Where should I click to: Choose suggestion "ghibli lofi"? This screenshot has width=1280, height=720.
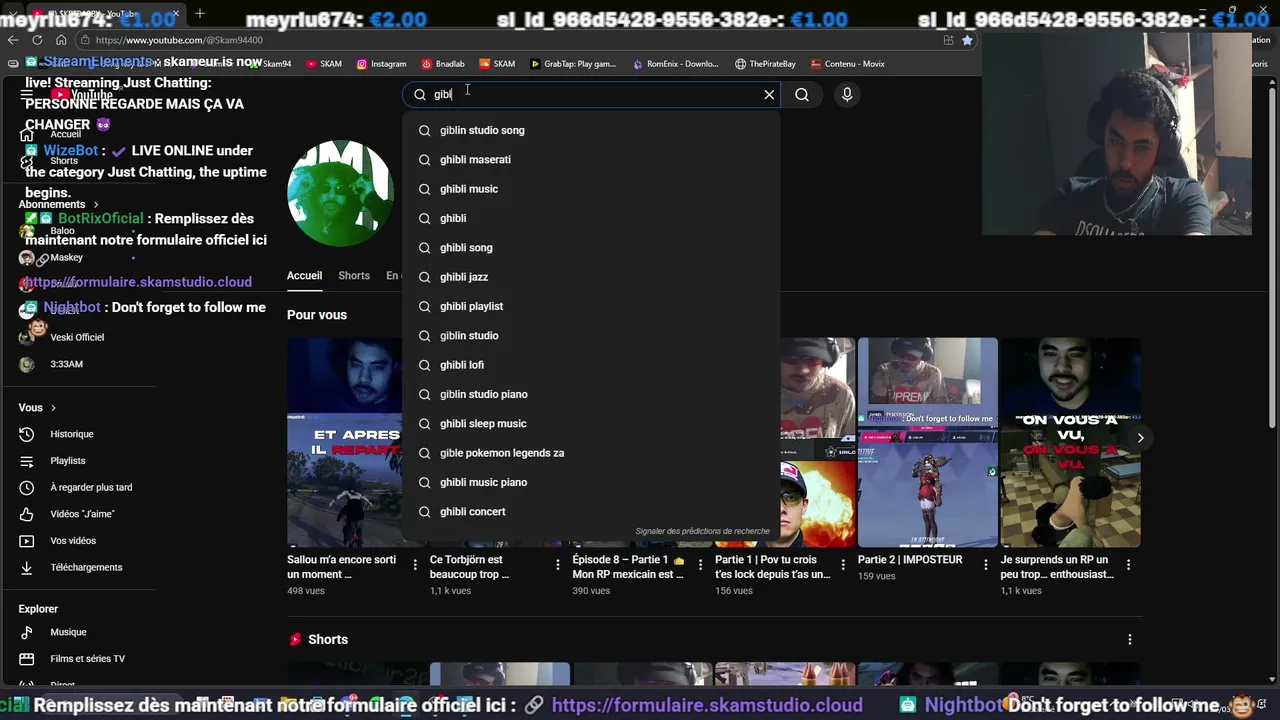591,365
